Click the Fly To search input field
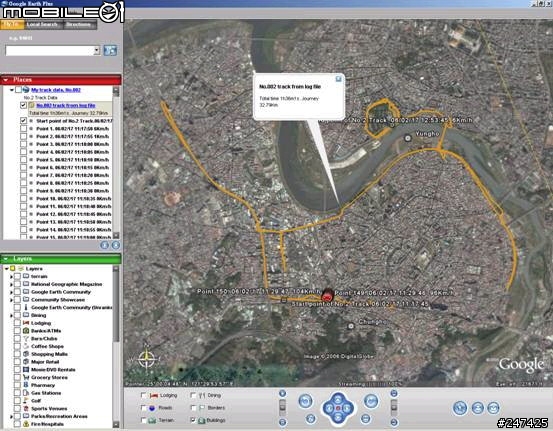The height and width of the screenshot is (431, 553). click(x=50, y=50)
